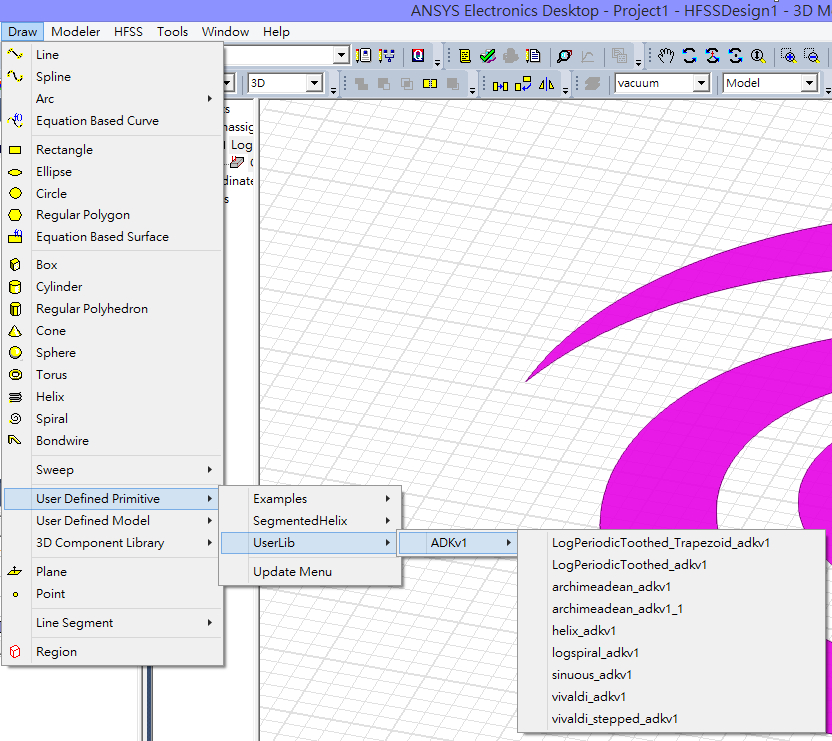832x741 pixels.
Task: Click the split objects toolbar icon
Action: 430,84
